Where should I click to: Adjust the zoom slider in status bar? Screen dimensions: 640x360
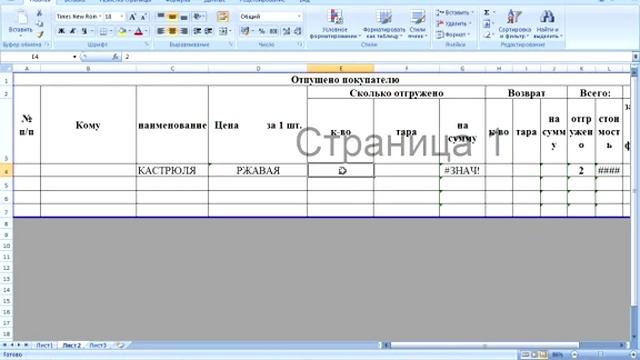pyautogui.click(x=600, y=355)
